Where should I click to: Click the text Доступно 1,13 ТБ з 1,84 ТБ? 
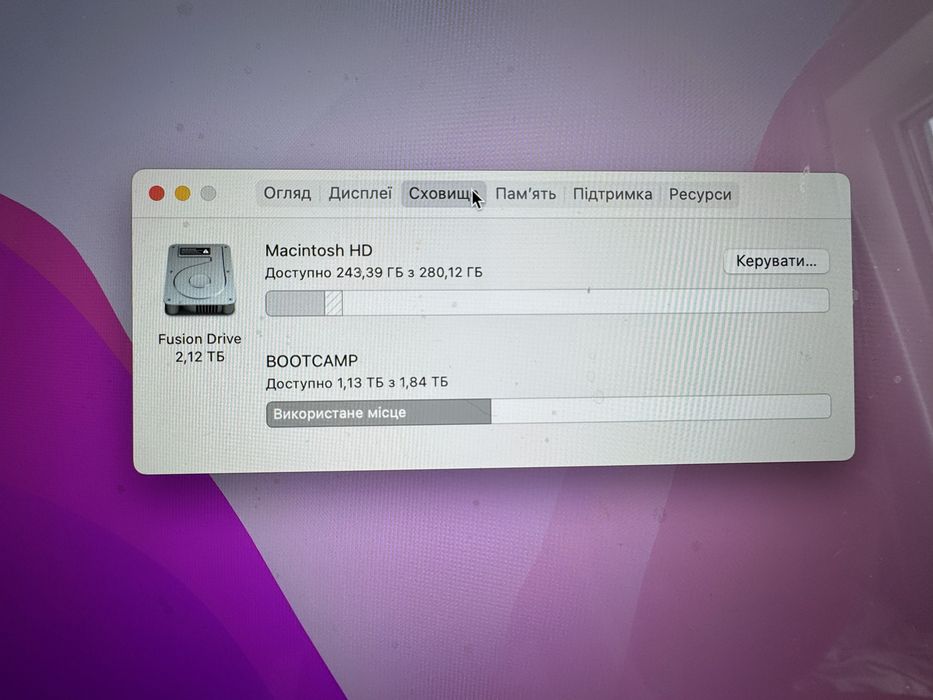356,383
